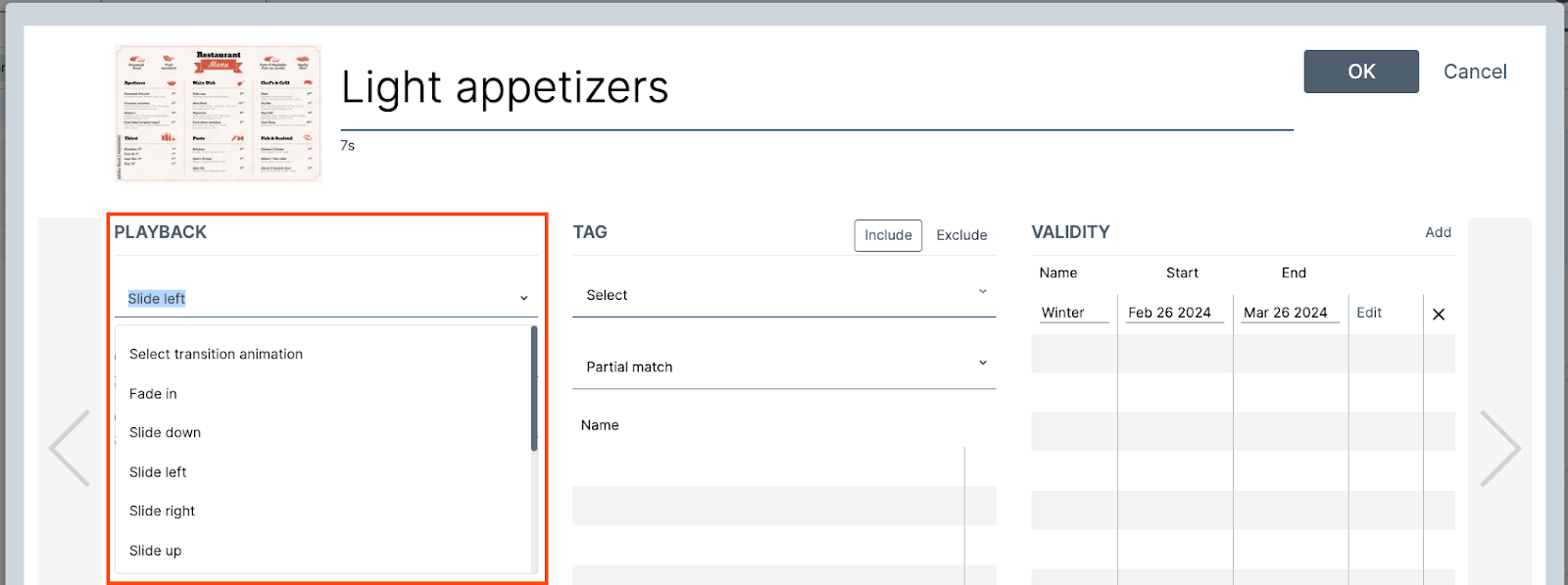Open the Slide left transition dropdown
Screen dimensions: 1568x585
coord(326,299)
